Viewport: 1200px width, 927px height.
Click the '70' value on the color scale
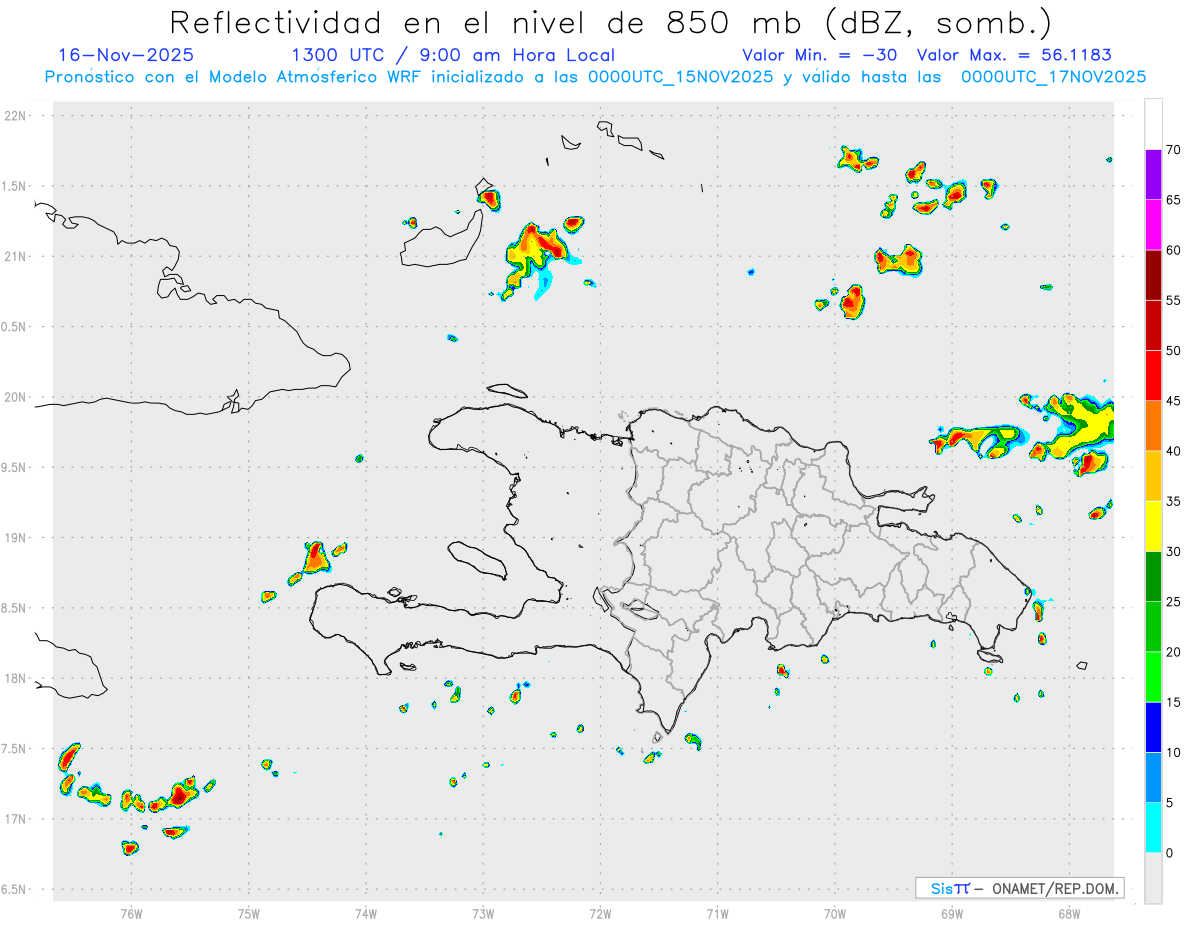click(x=1173, y=150)
